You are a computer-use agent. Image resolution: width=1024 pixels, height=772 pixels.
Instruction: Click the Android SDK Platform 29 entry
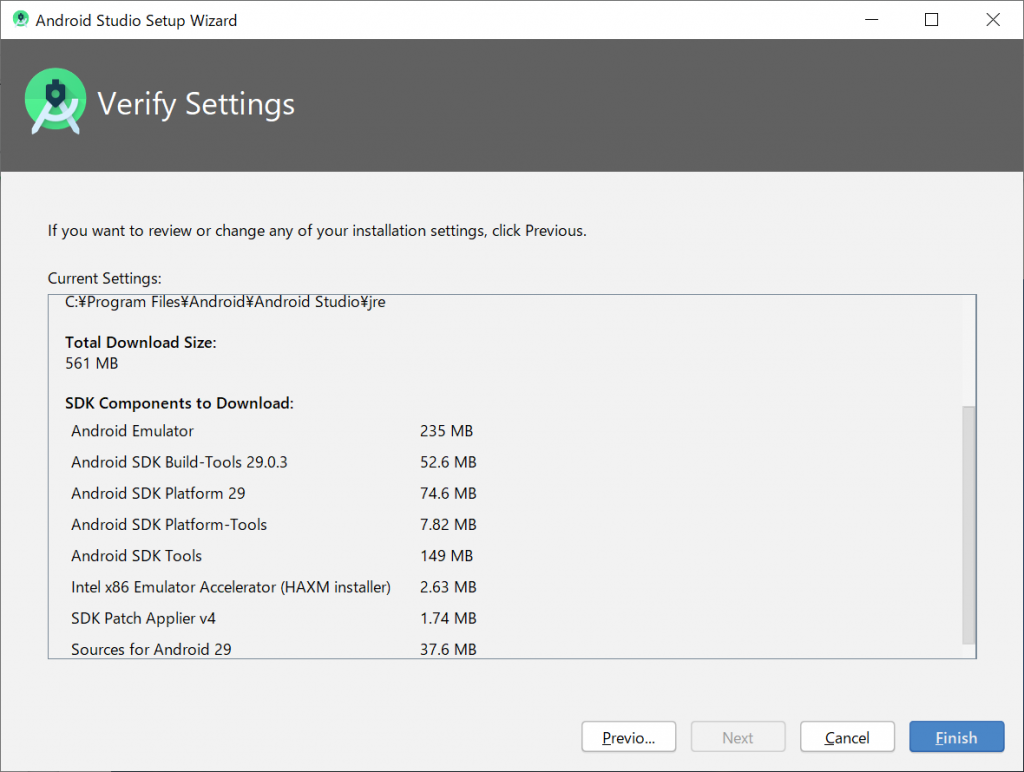click(158, 493)
